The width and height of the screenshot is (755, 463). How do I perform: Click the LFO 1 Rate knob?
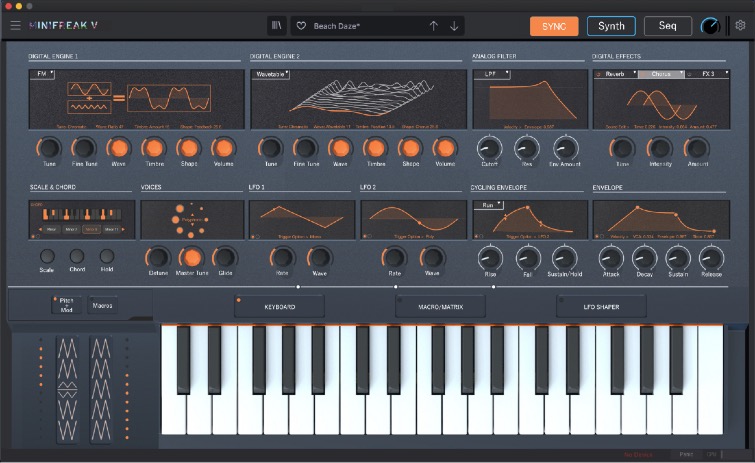(x=282, y=258)
